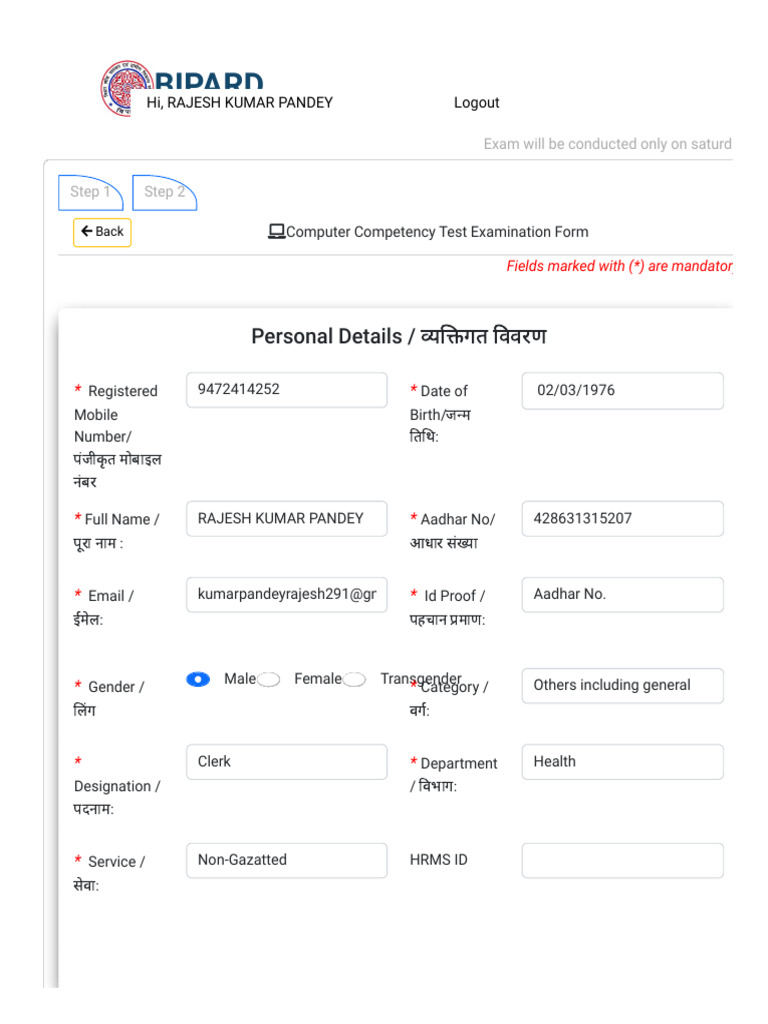
Task: Click the Aadhar No input field
Action: pos(622,519)
